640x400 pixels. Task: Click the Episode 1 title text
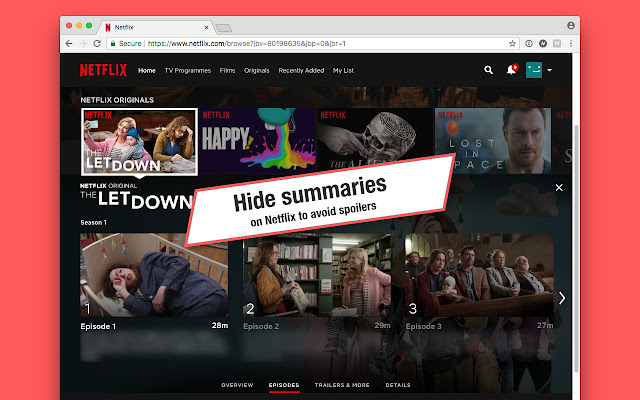click(x=98, y=326)
